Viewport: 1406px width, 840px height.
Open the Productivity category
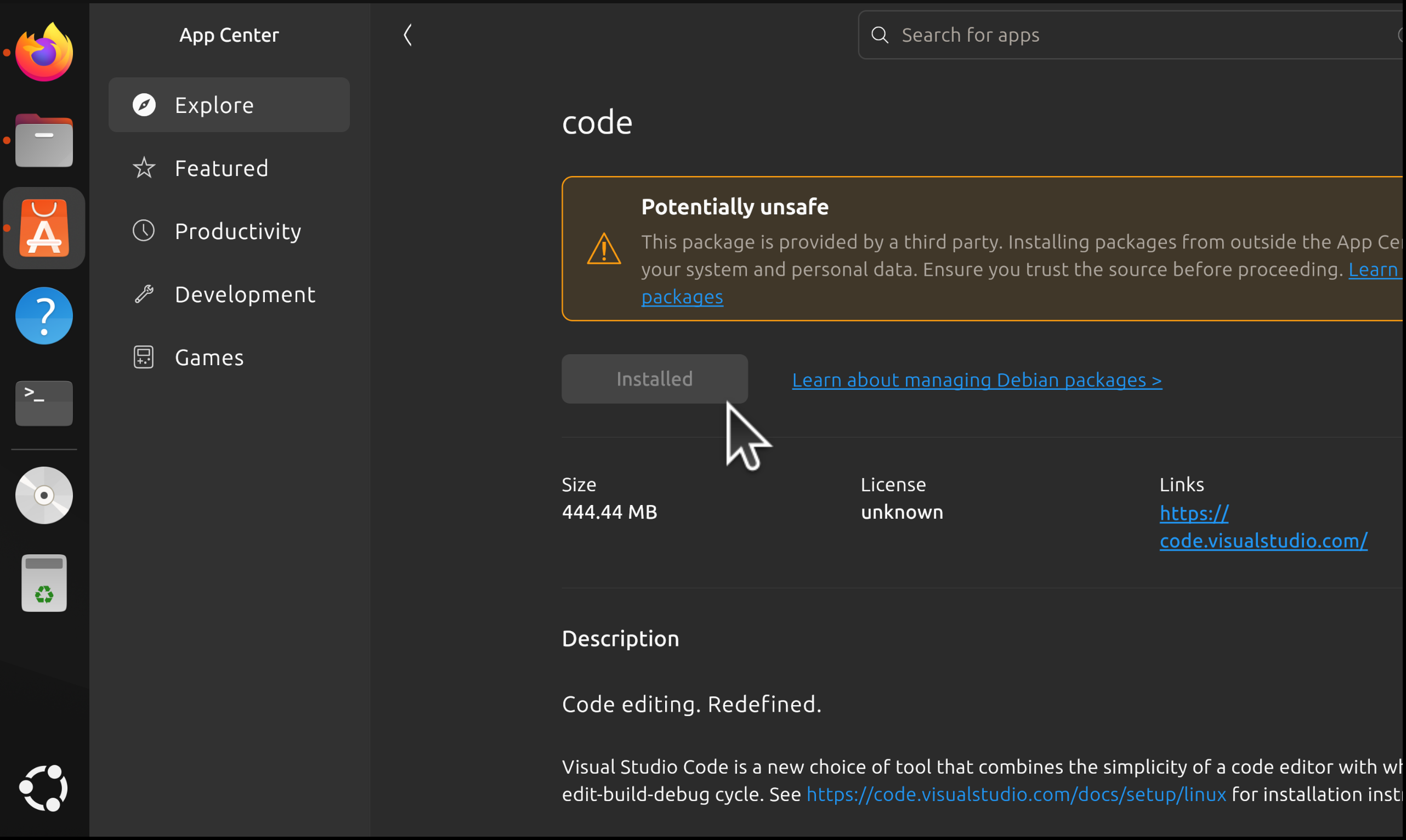point(229,231)
